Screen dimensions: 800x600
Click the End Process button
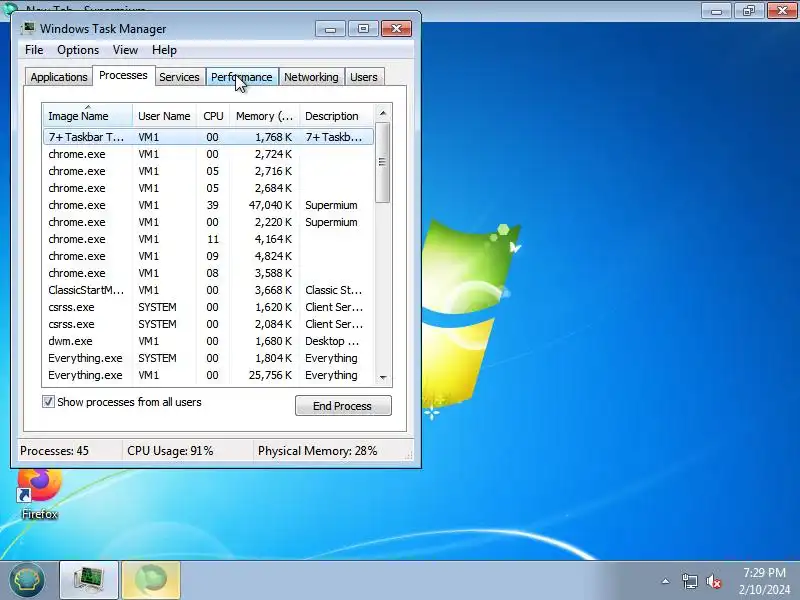pos(343,406)
